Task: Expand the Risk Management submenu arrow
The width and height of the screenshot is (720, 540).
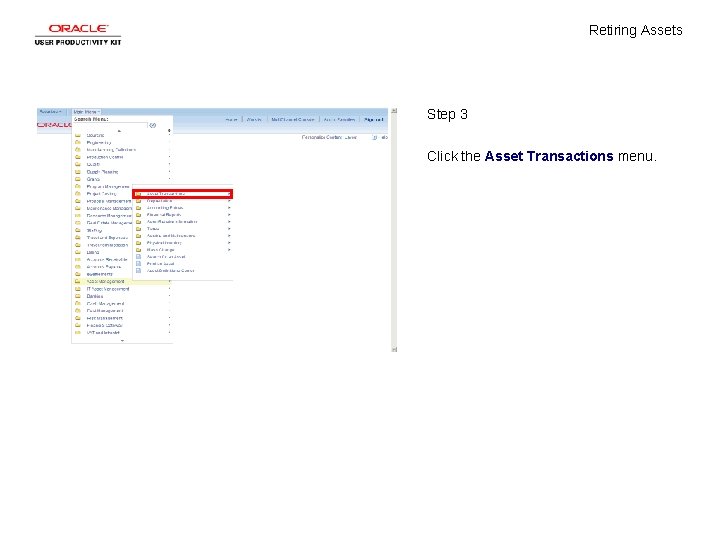Action: [x=169, y=318]
